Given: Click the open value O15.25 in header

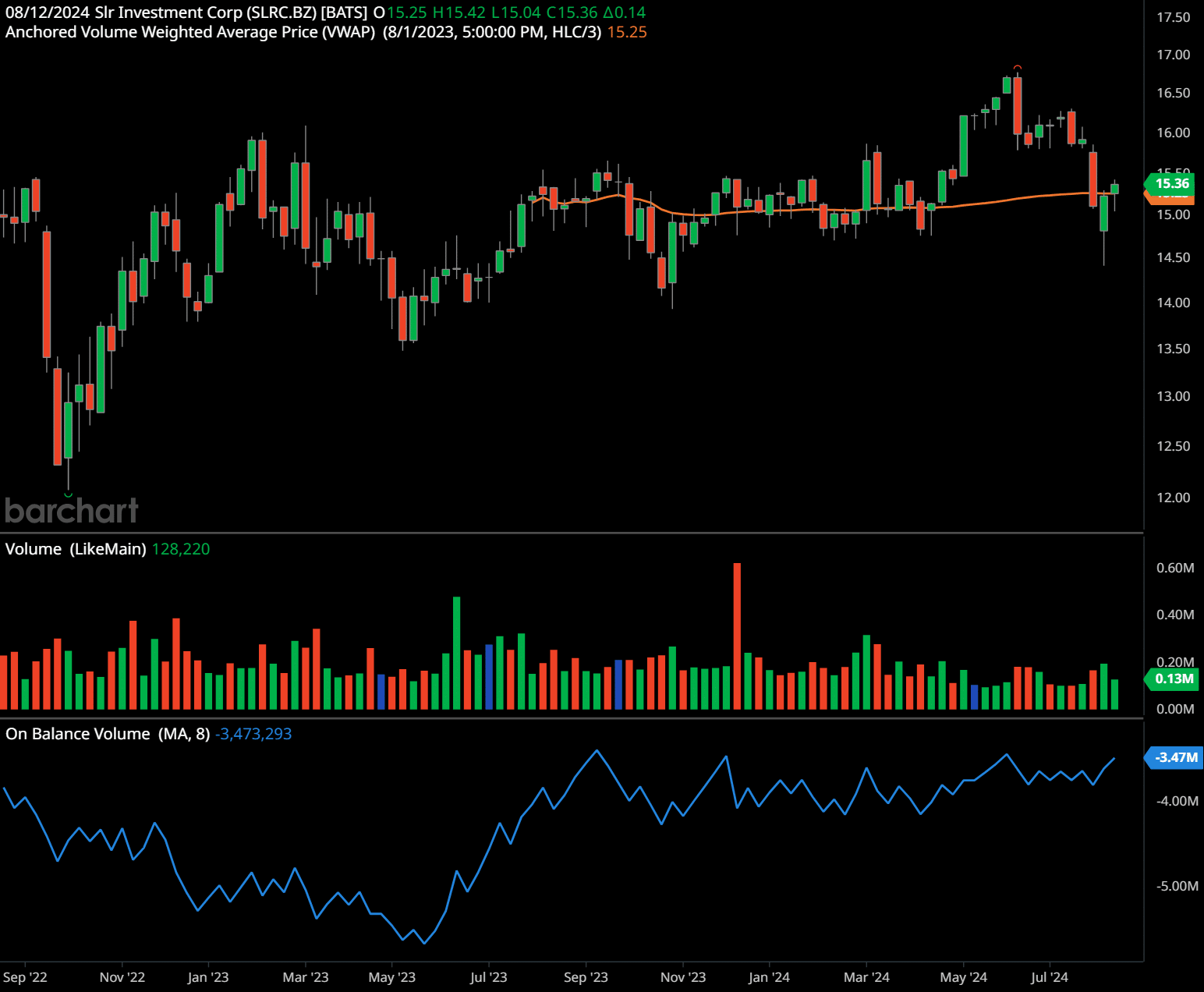Looking at the screenshot, I should click(x=400, y=12).
